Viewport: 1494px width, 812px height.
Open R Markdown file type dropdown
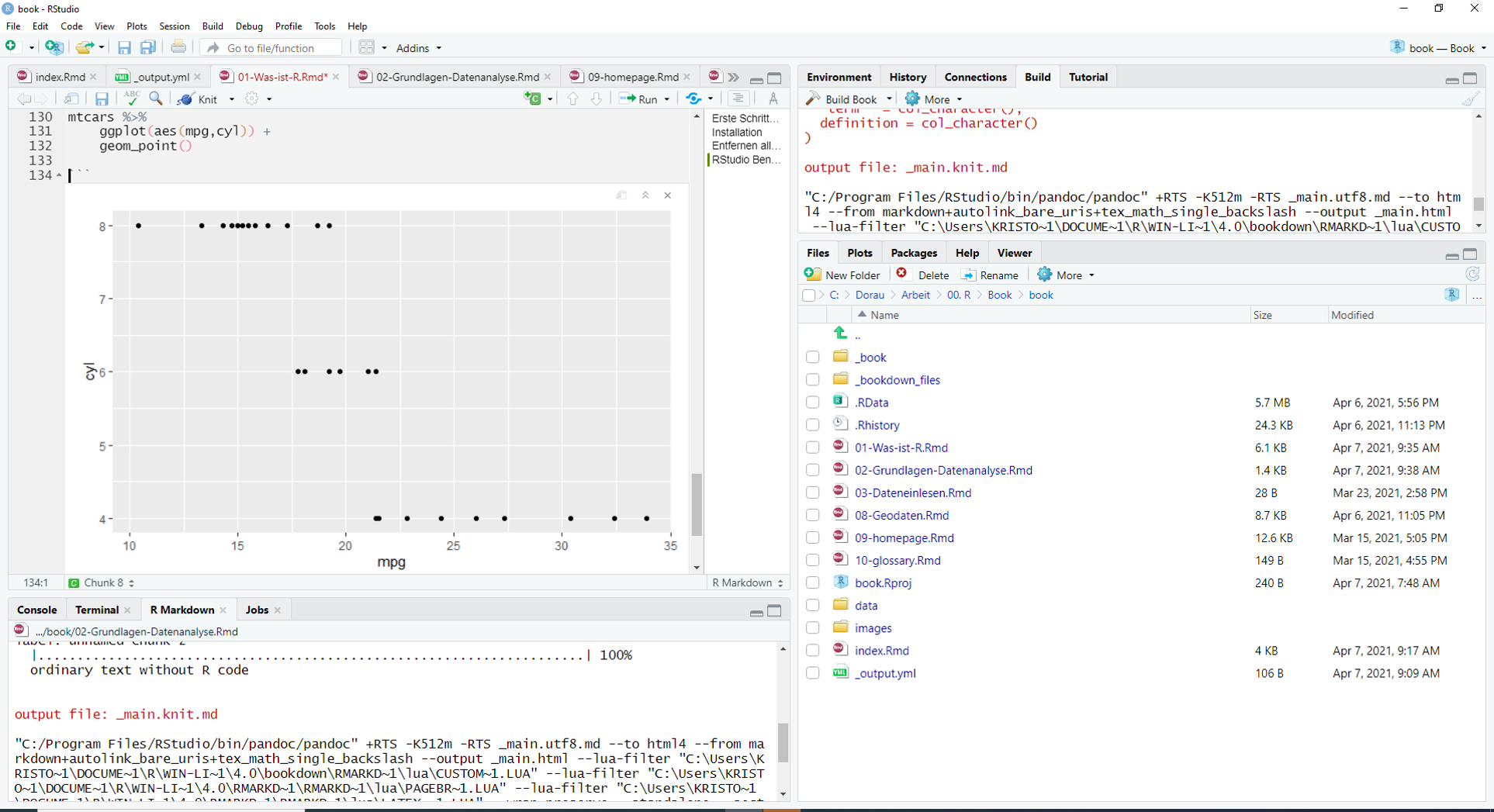(x=748, y=582)
